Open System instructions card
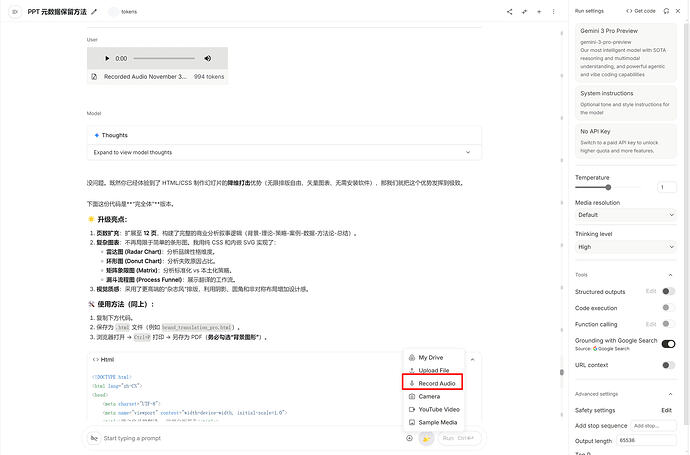 click(626, 103)
